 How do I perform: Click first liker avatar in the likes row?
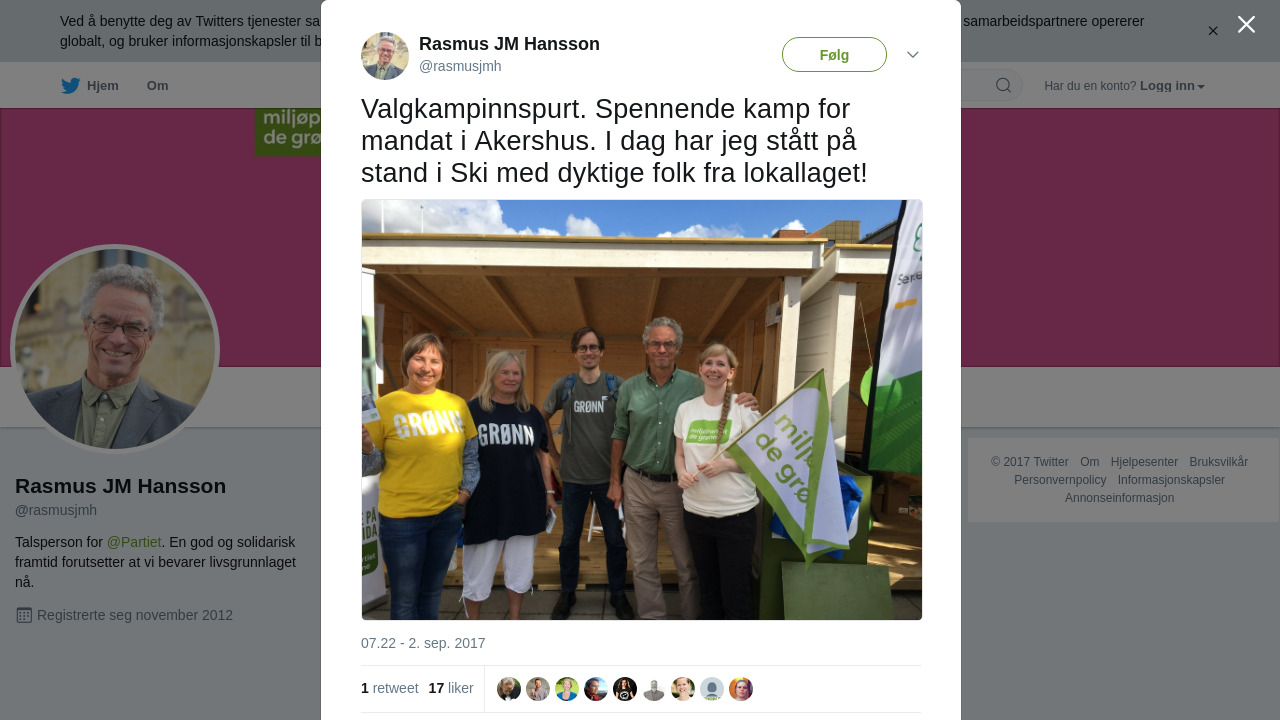[x=509, y=689]
